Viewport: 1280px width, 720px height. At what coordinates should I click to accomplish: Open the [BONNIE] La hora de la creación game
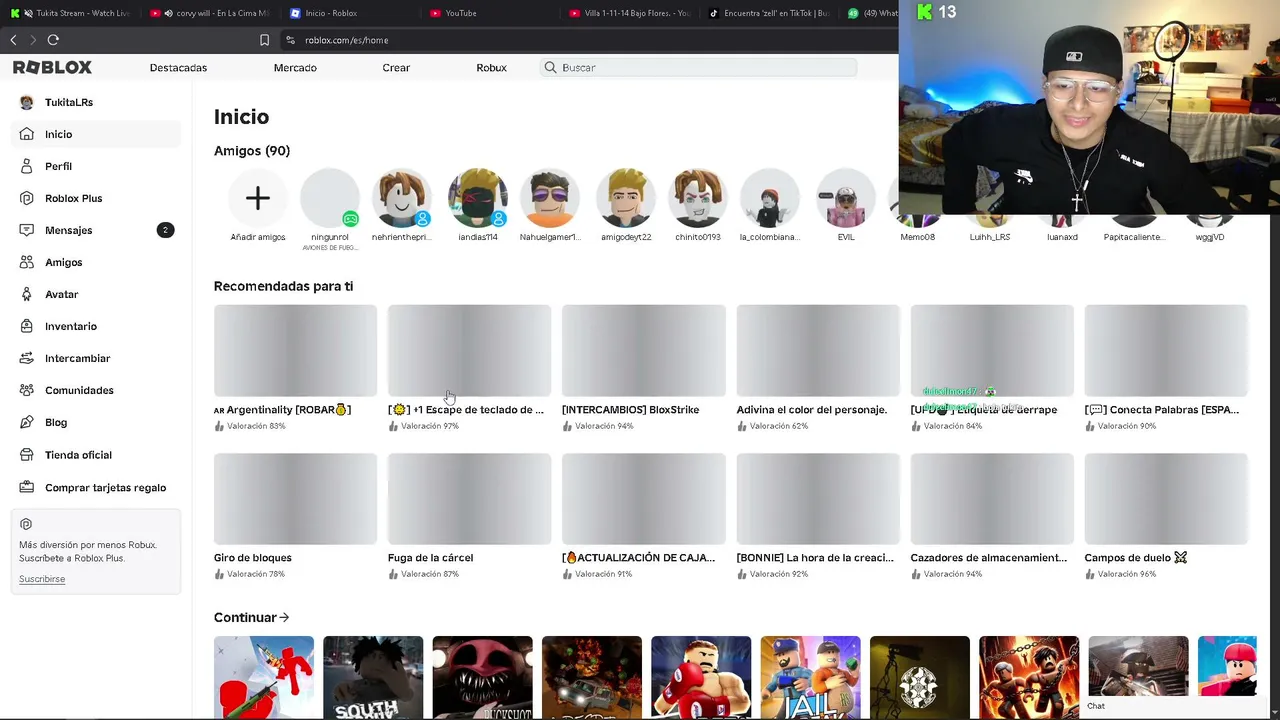[818, 516]
